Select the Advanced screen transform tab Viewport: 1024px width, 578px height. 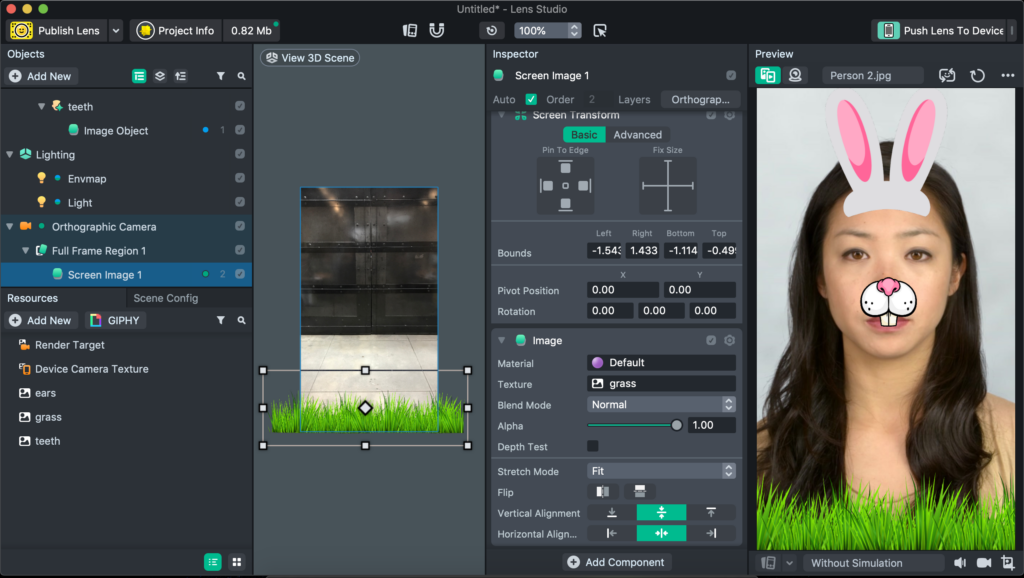[637, 135]
